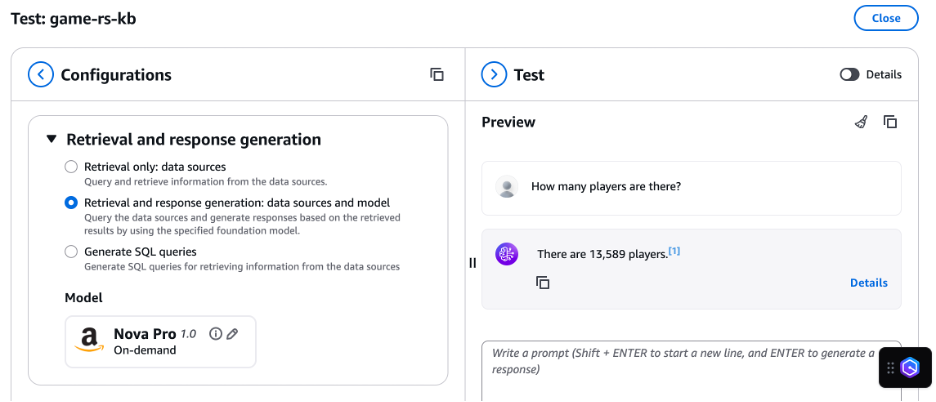Click the Close button
Screen dimensions: 936x402
pyautogui.click(x=886, y=18)
